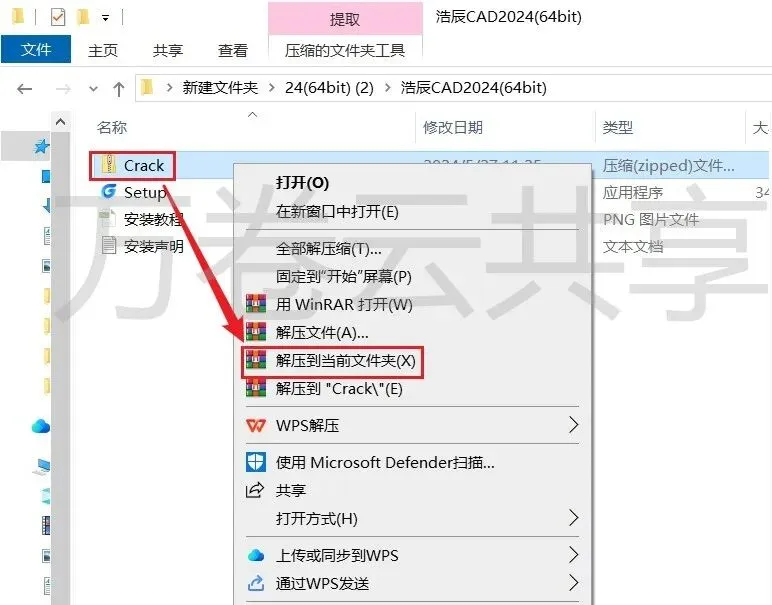Expand the 上传或同步到WPS submenu arrow
Screen dimensions: 772x605
pyautogui.click(x=574, y=554)
